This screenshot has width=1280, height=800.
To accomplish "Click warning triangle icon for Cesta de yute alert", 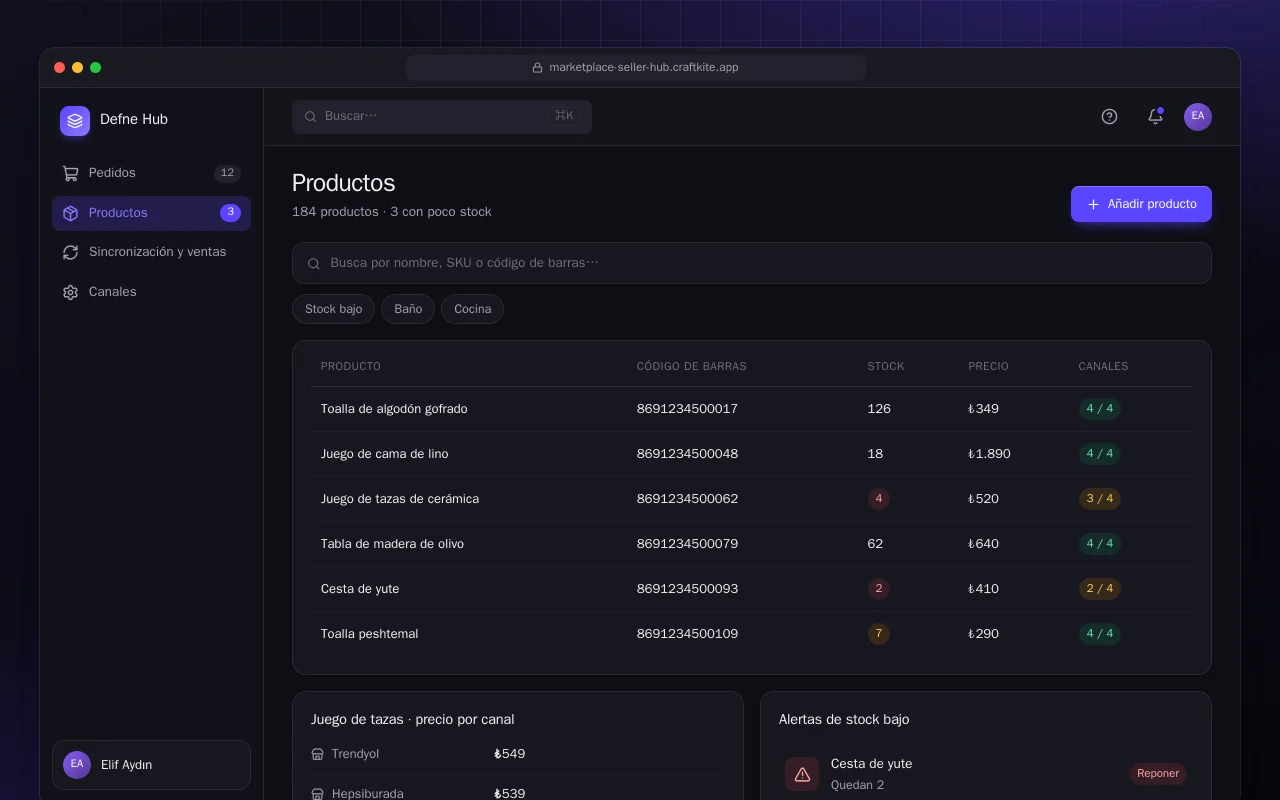I will click(802, 774).
